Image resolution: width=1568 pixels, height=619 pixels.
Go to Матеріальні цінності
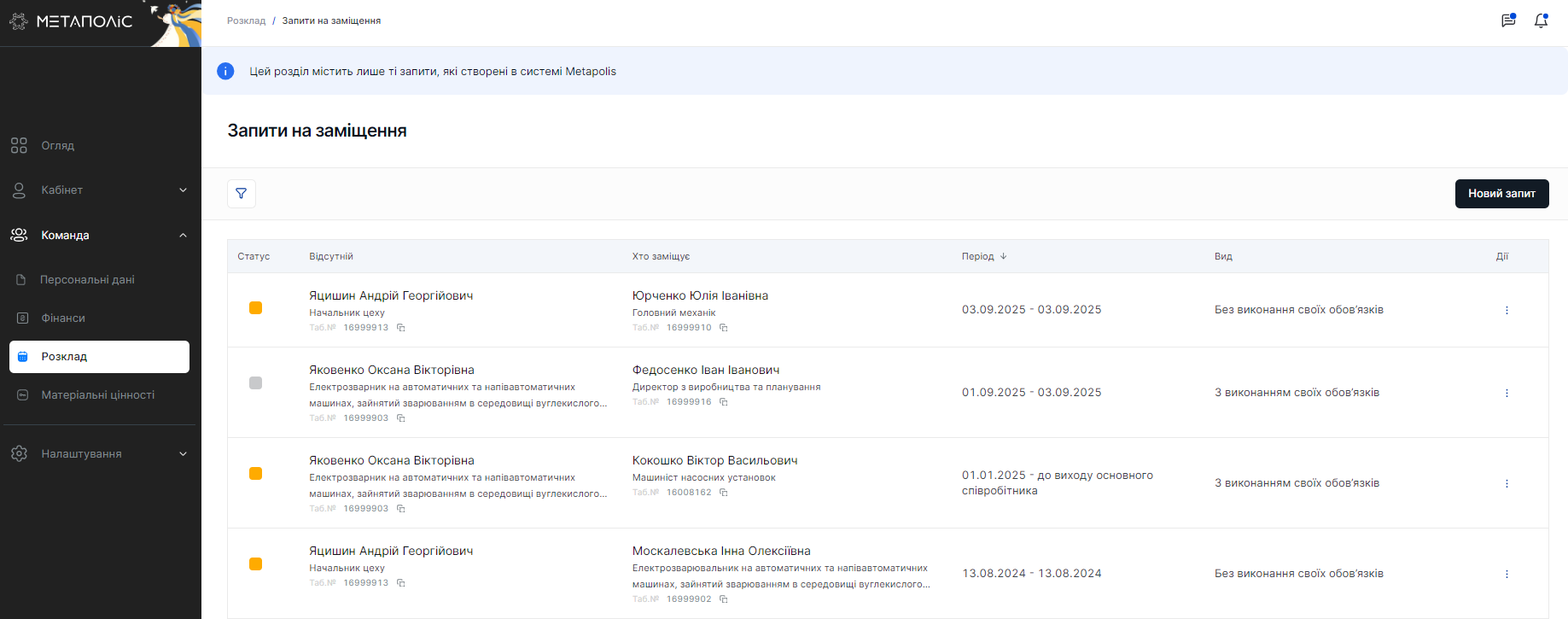pos(99,394)
